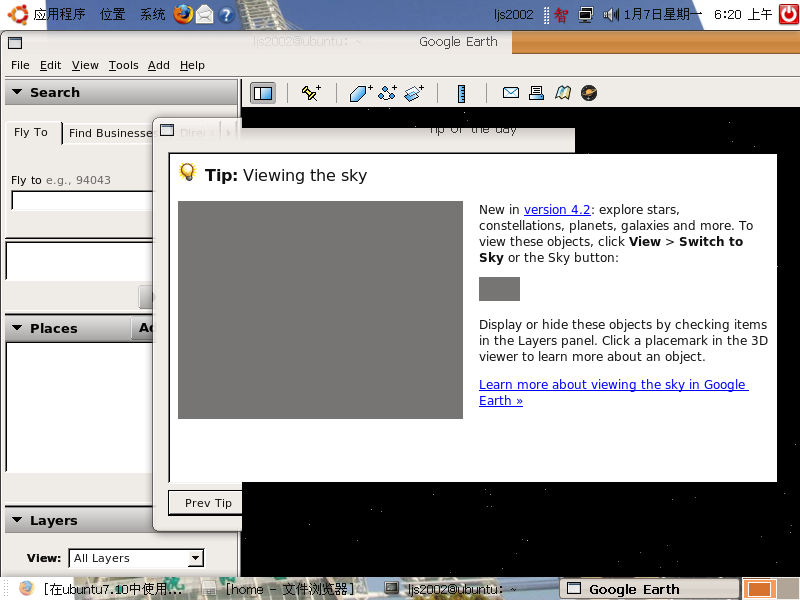Image resolution: width=800 pixels, height=600 pixels.
Task: Open the Add Image Overlay tool
Action: tap(415, 92)
